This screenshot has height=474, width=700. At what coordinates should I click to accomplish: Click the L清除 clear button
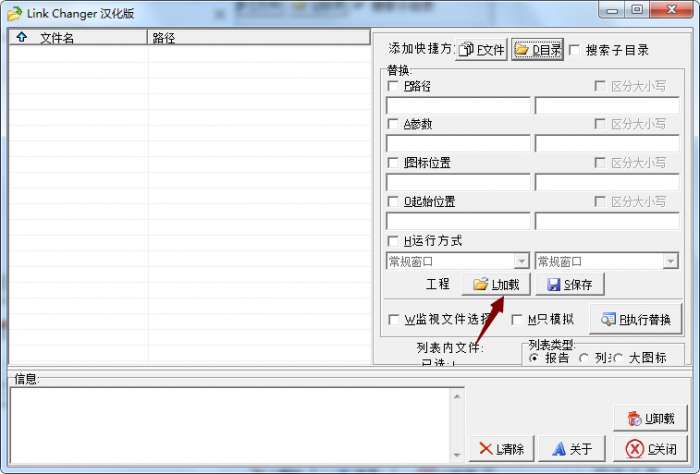click(501, 449)
